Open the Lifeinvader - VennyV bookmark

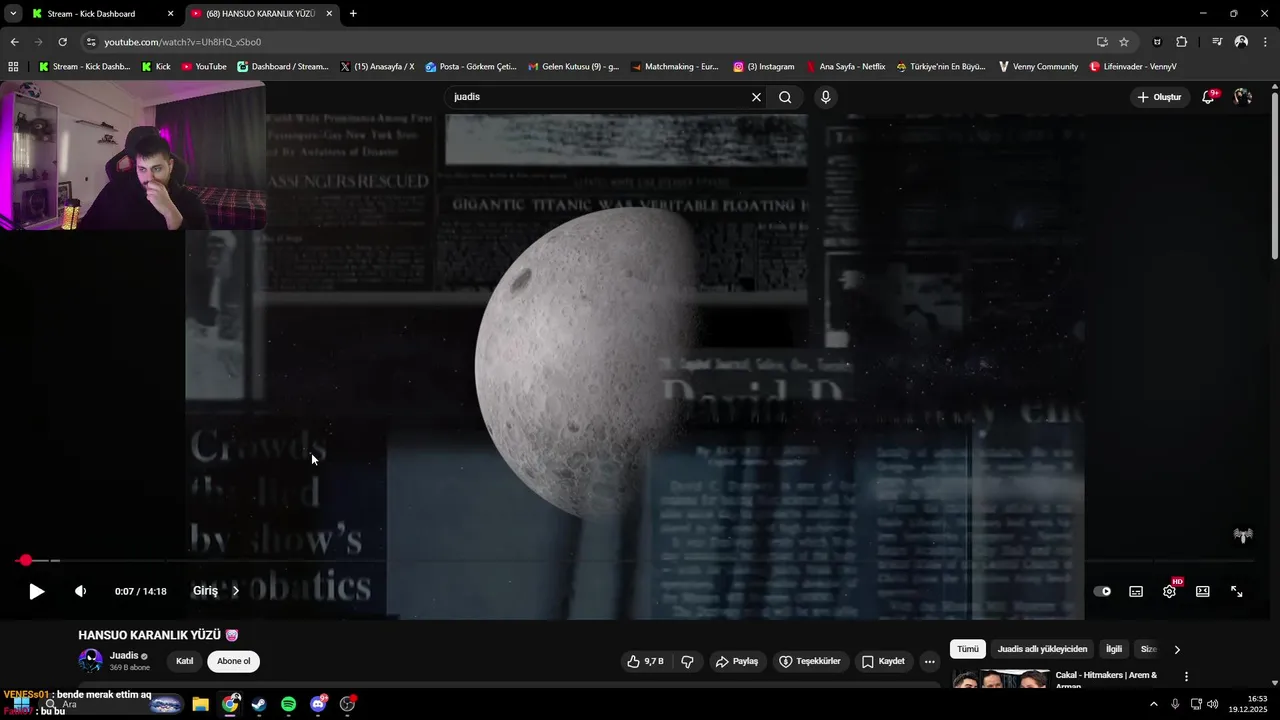(x=1132, y=67)
